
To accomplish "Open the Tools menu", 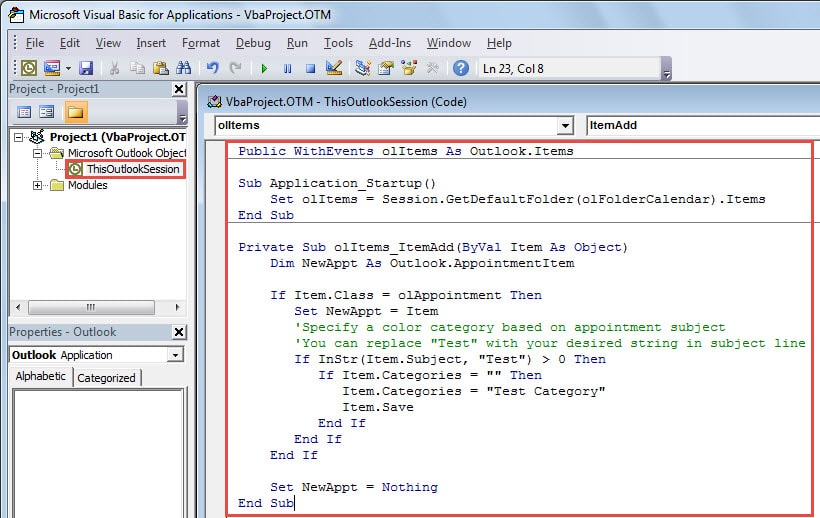I will point(338,43).
